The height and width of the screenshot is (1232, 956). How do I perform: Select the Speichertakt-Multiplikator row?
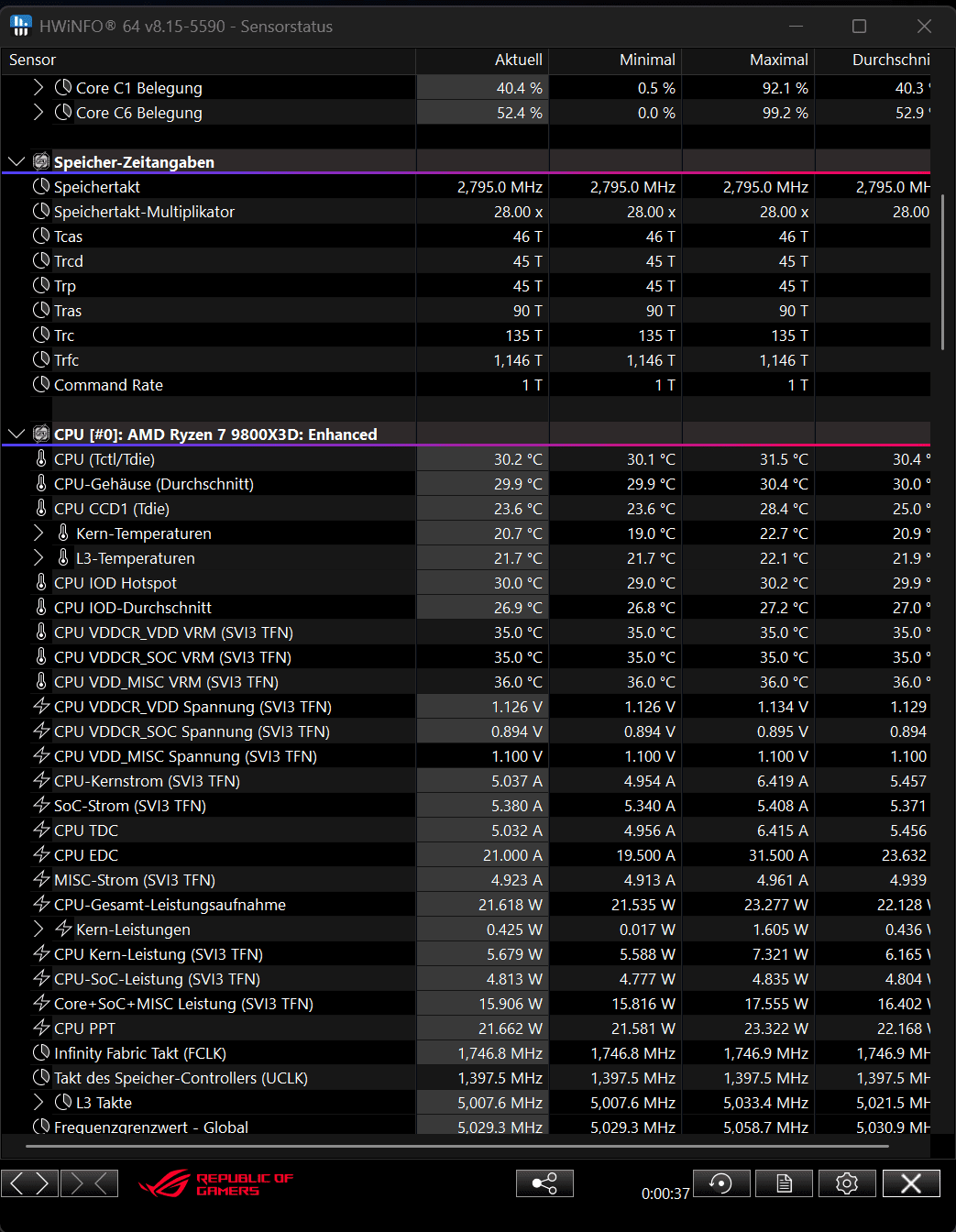(466, 212)
